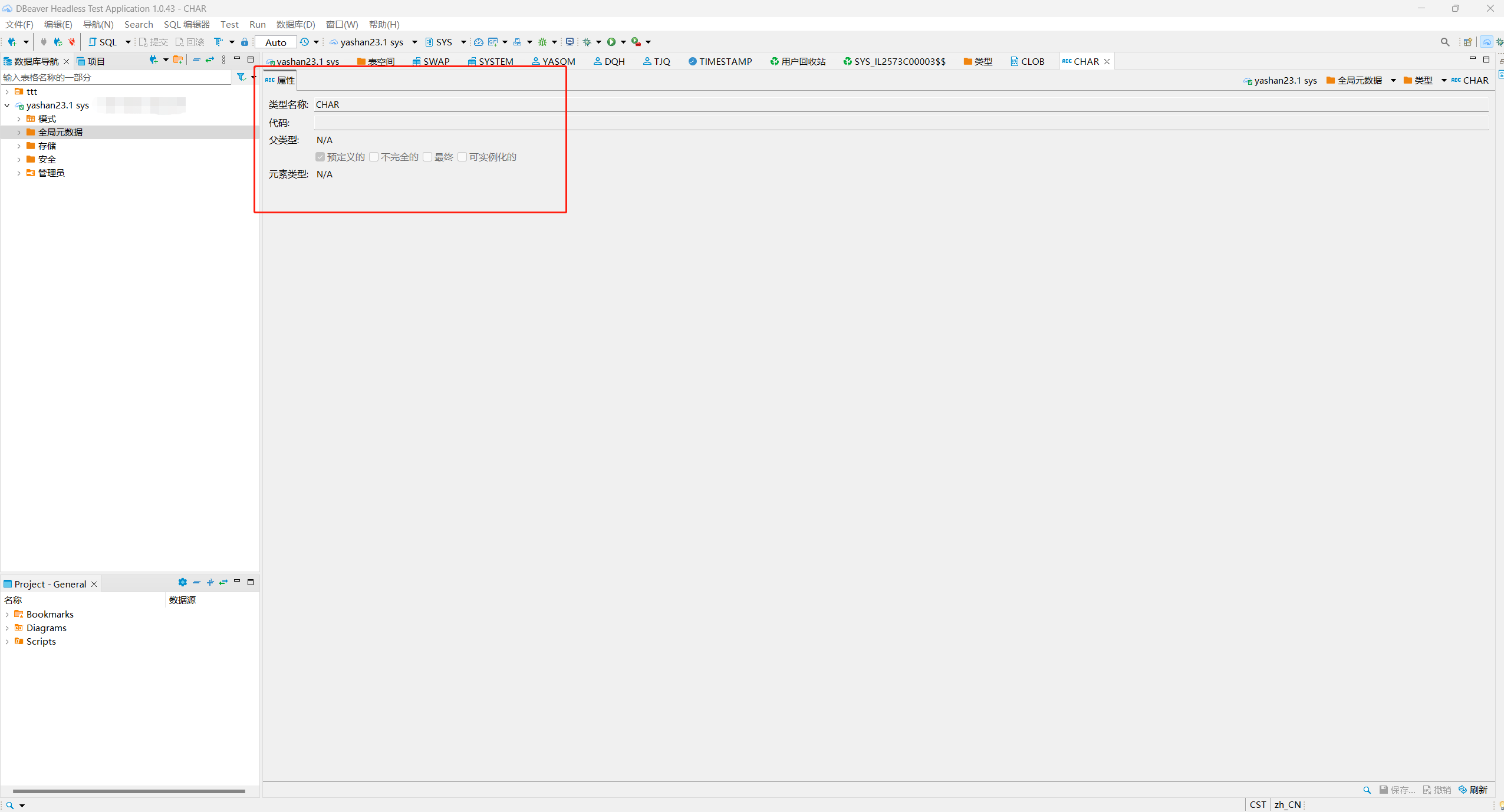The width and height of the screenshot is (1504, 812).
Task: Click the run-with-stop external tools icon
Action: 636,42
